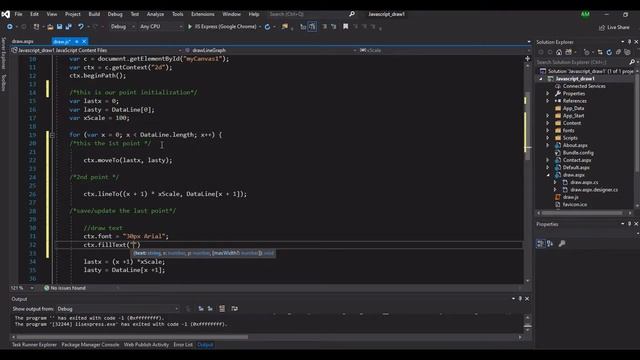Open the Server Explorer side tab
Viewport: 640px width, 360px height.
(x=4, y=53)
